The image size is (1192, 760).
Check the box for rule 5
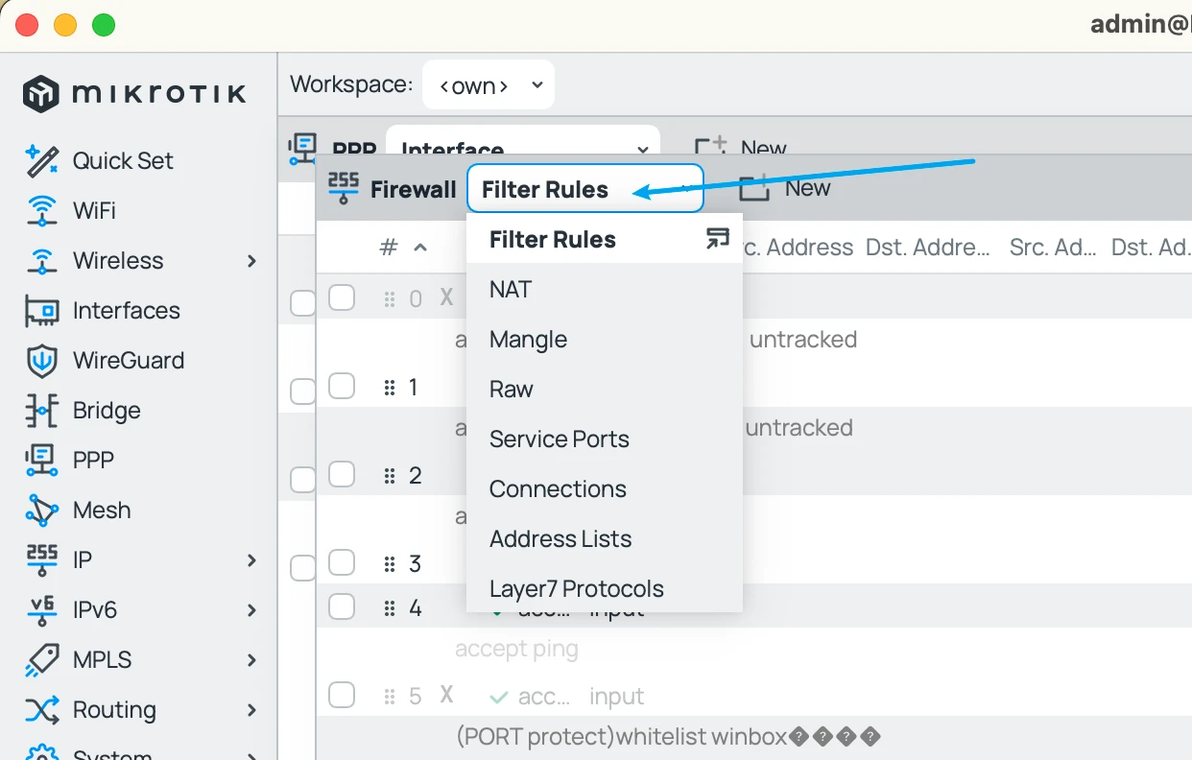(x=342, y=695)
